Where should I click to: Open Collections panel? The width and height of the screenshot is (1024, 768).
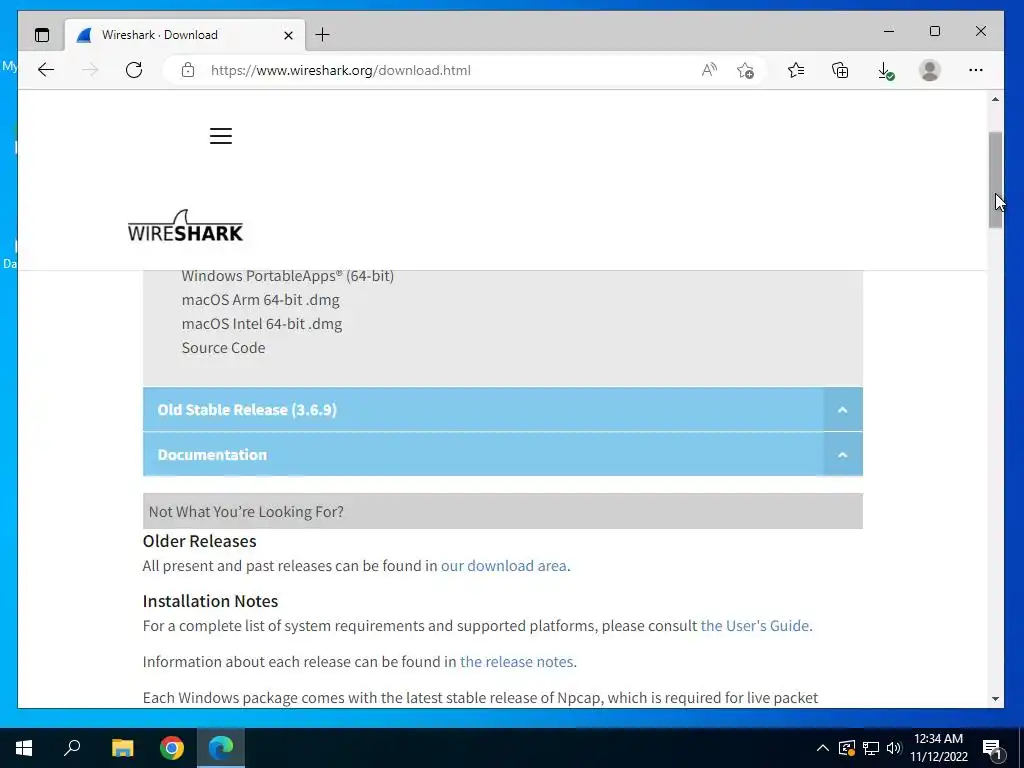pyautogui.click(x=840, y=70)
